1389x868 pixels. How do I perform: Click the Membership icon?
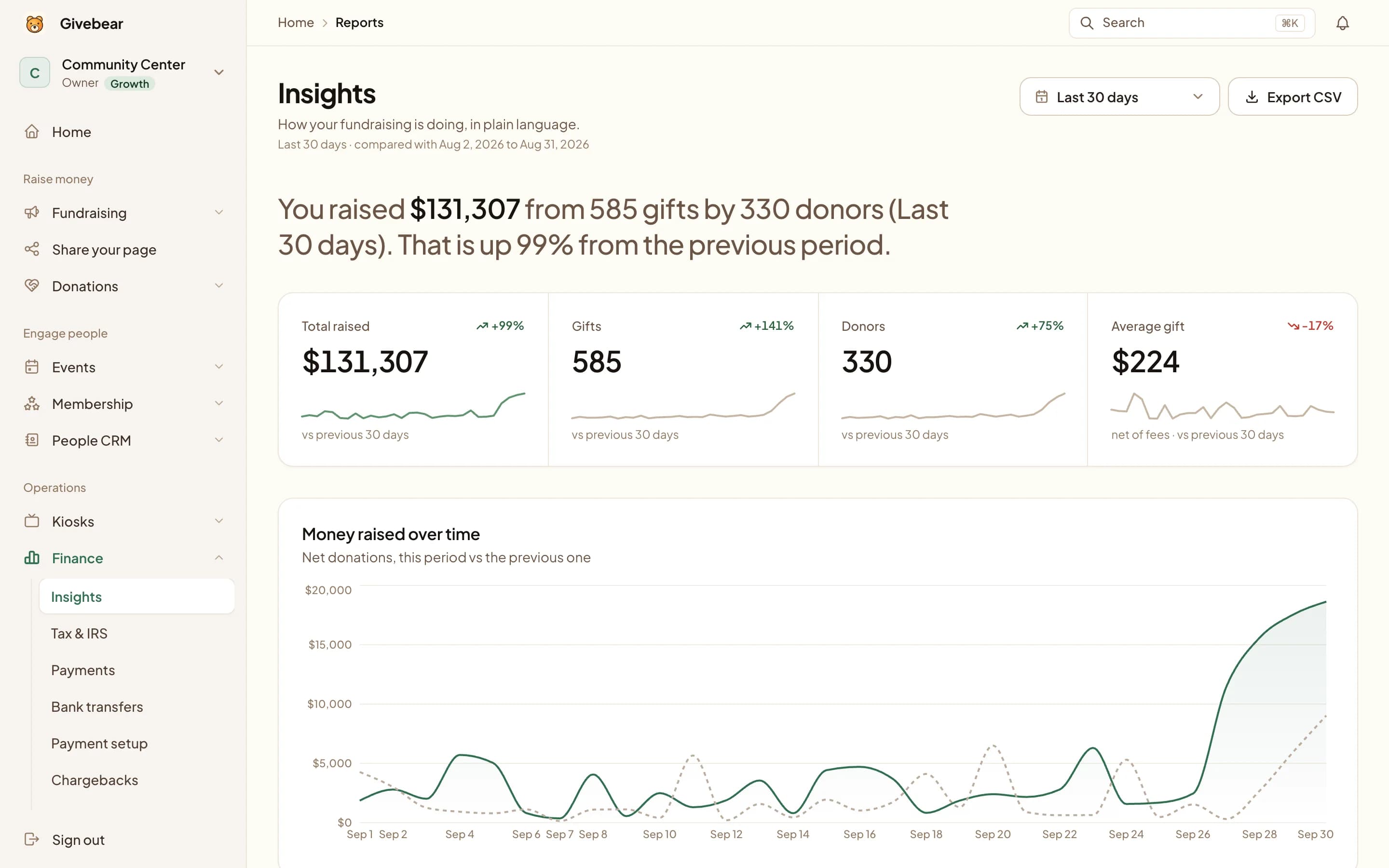[31, 404]
